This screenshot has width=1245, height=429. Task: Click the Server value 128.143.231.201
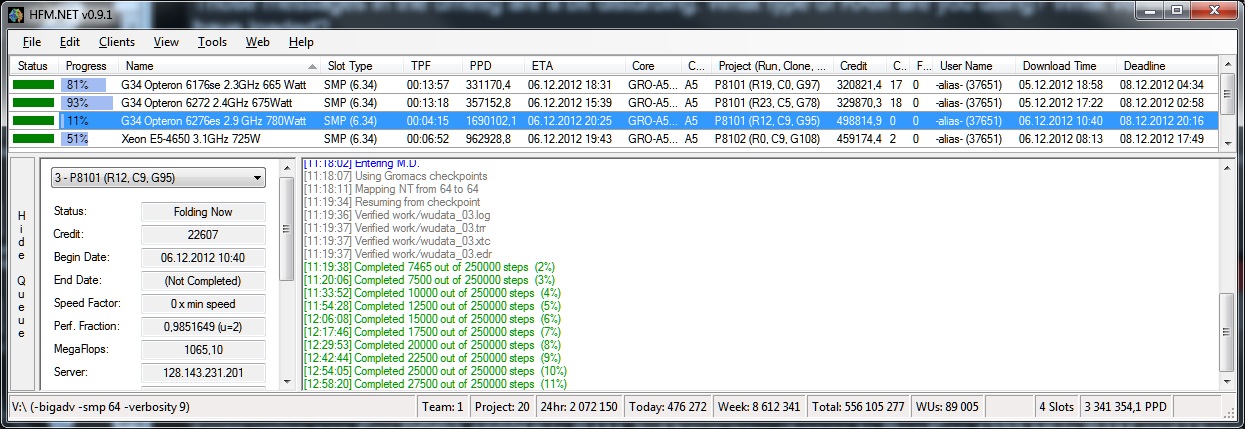(204, 372)
